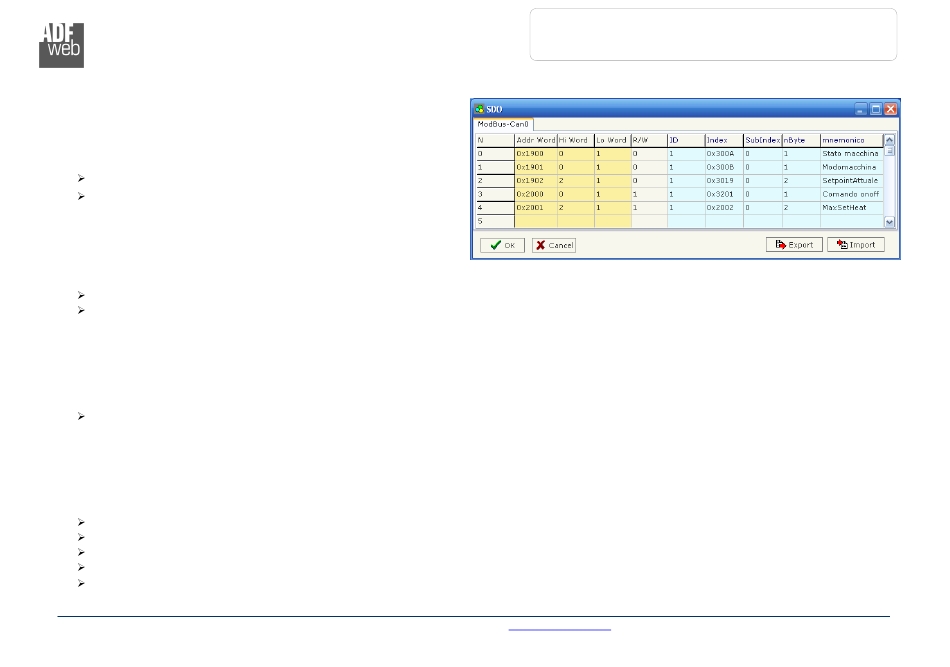Select the 0x3019 index cell

(x=724, y=181)
